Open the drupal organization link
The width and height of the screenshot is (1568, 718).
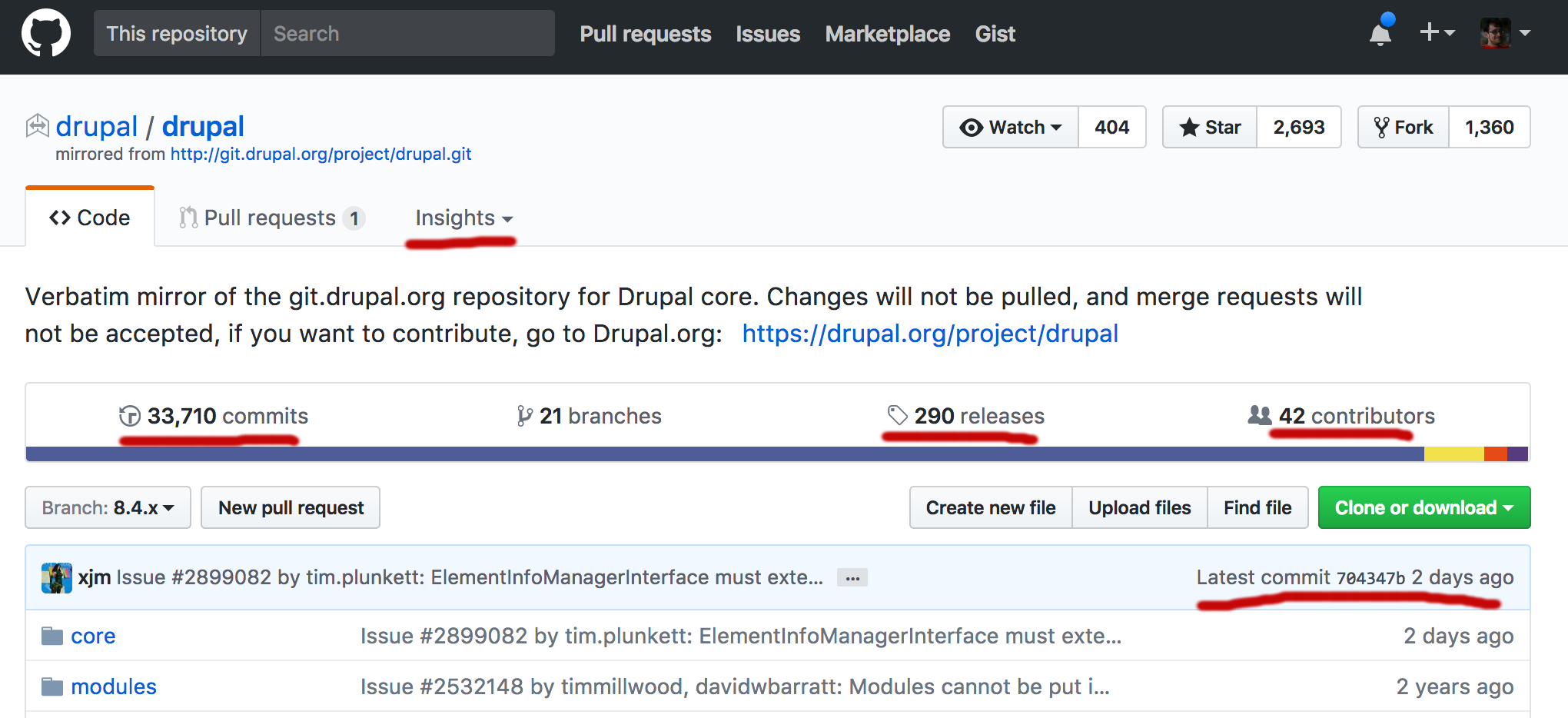tap(97, 126)
